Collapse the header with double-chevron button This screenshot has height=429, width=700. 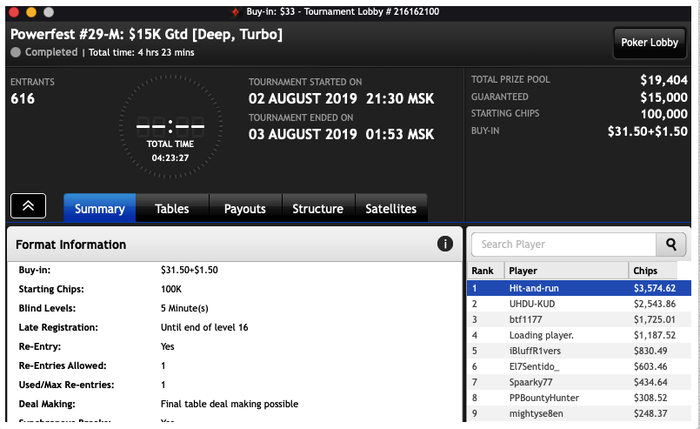28,206
